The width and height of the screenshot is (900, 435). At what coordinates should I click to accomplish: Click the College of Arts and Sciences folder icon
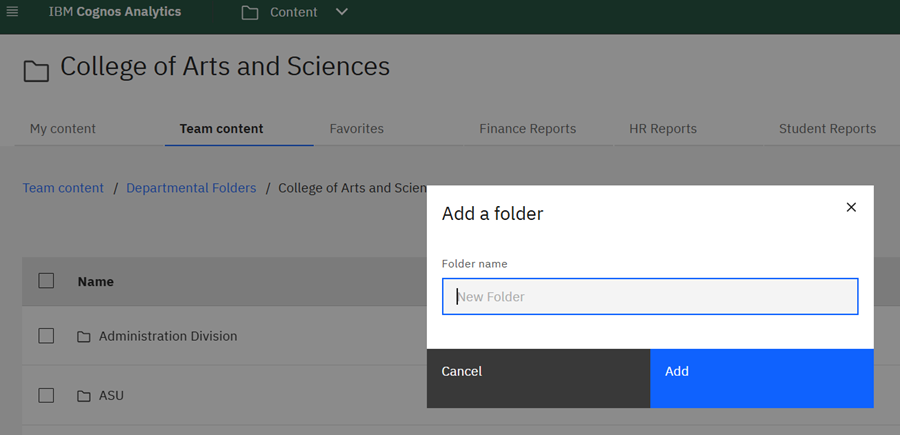point(36,72)
